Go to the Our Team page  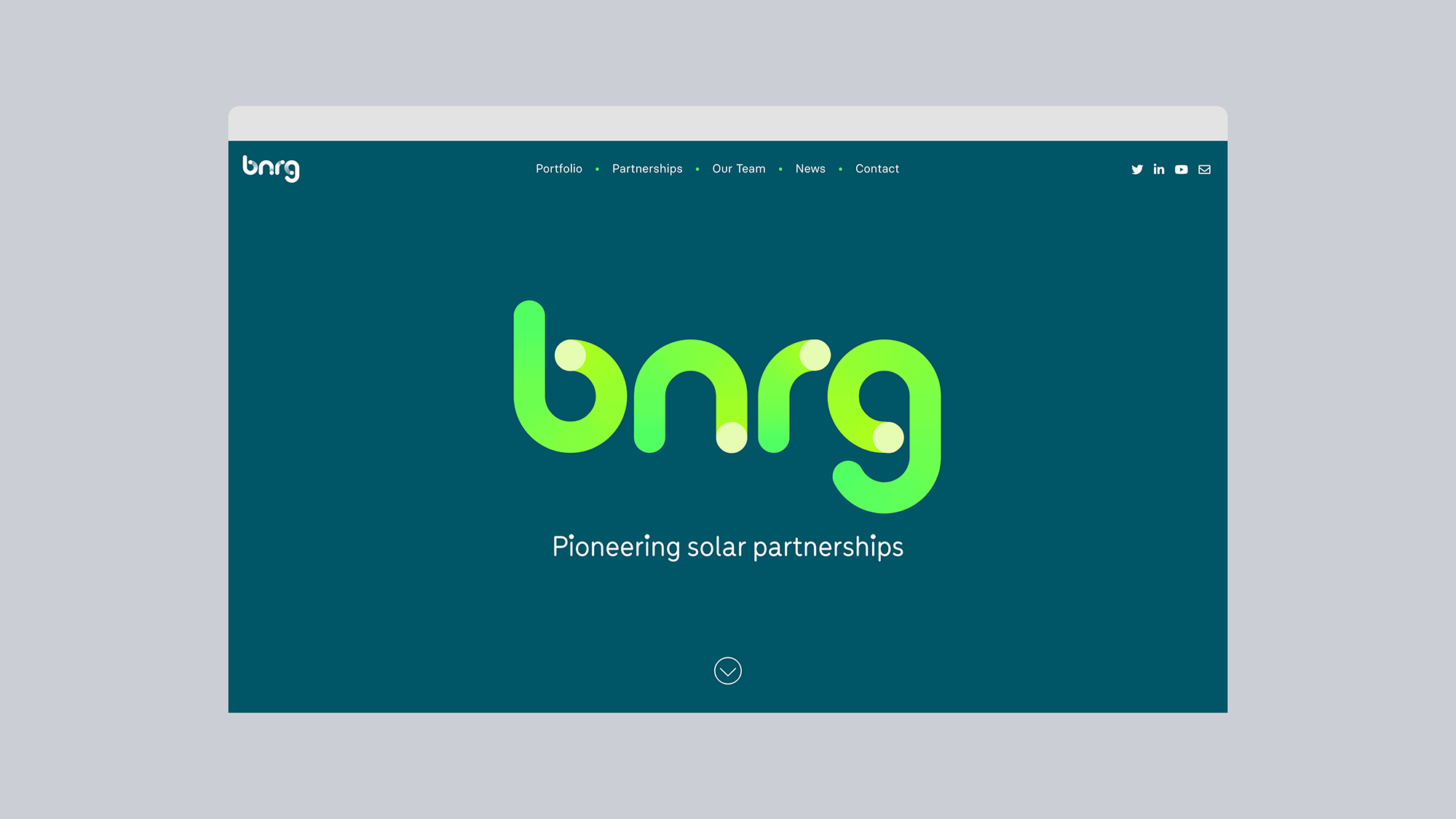point(739,169)
